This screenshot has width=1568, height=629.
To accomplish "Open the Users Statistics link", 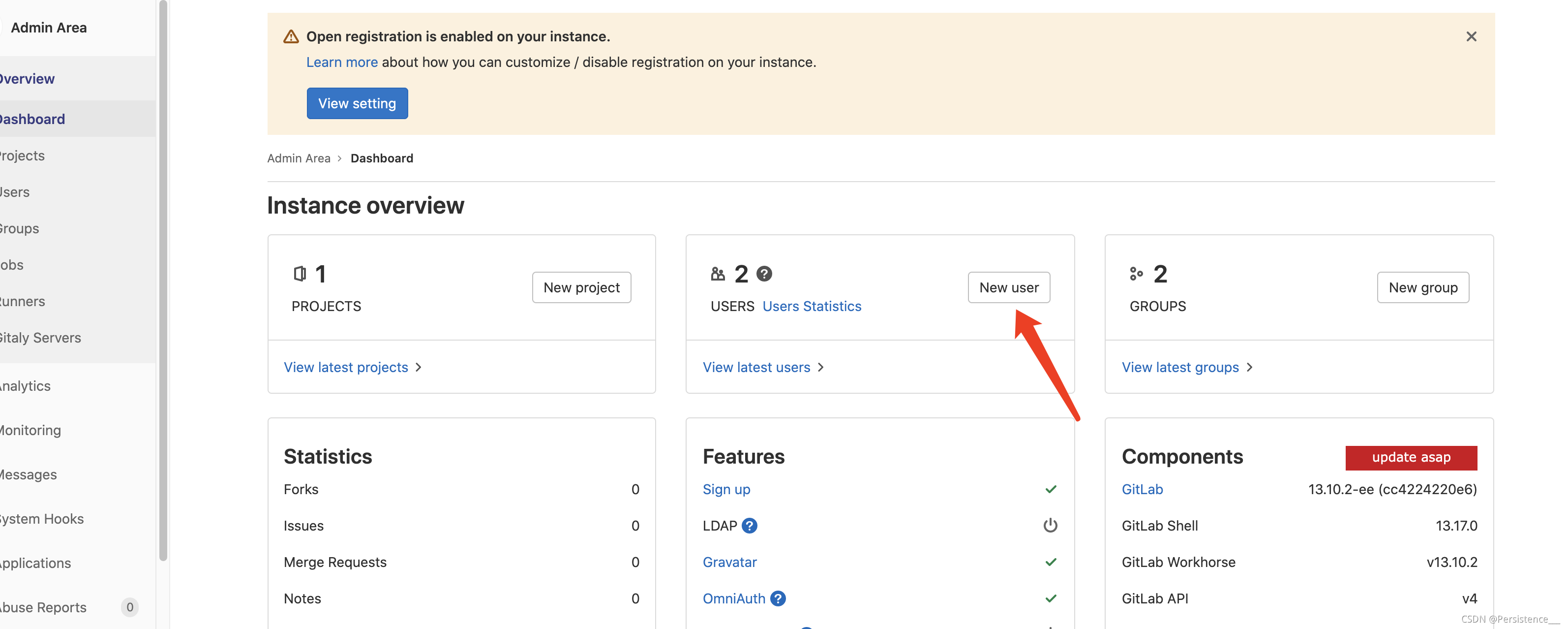I will [812, 306].
